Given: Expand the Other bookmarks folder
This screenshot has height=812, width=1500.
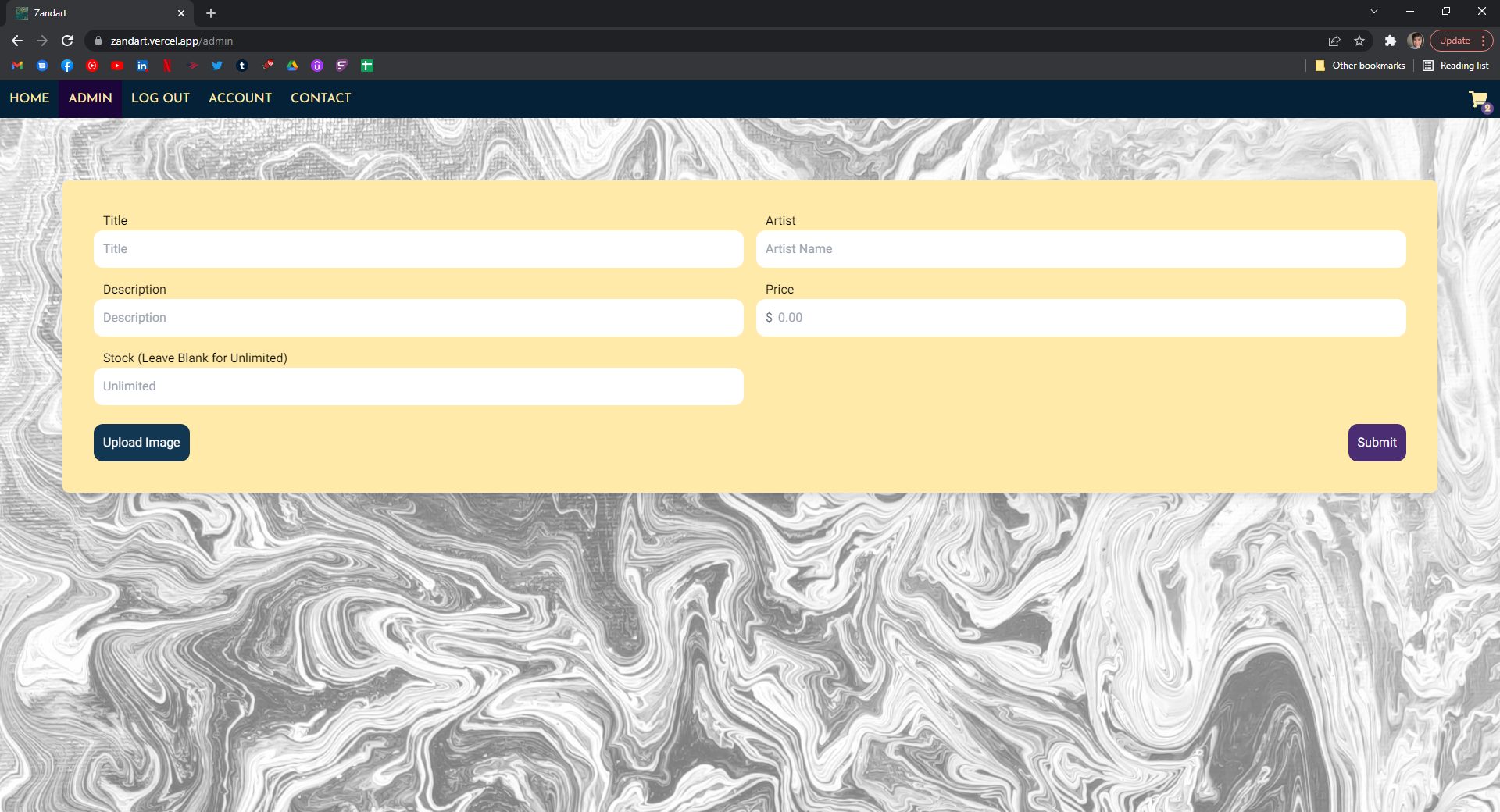Looking at the screenshot, I should tap(1360, 66).
